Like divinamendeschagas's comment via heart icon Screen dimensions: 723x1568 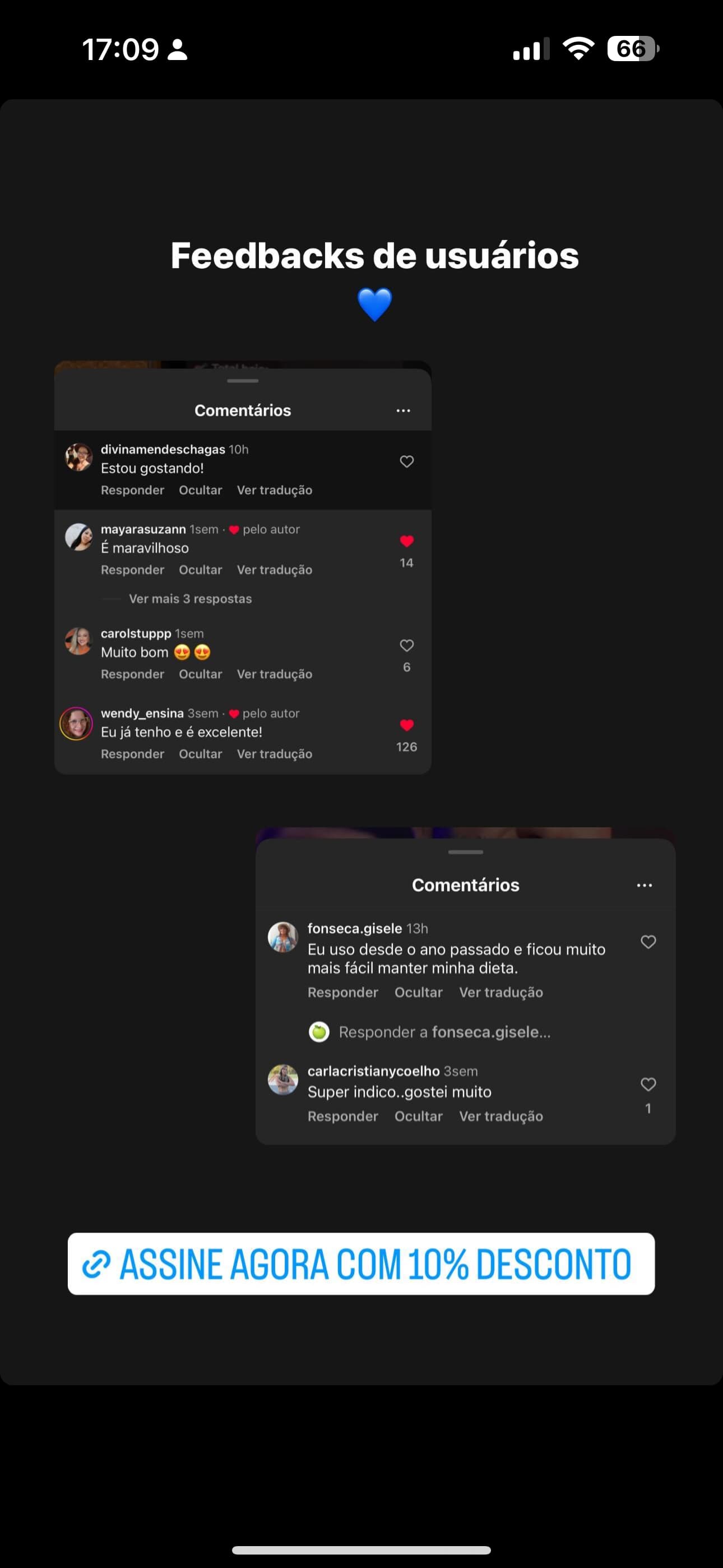pyautogui.click(x=406, y=461)
